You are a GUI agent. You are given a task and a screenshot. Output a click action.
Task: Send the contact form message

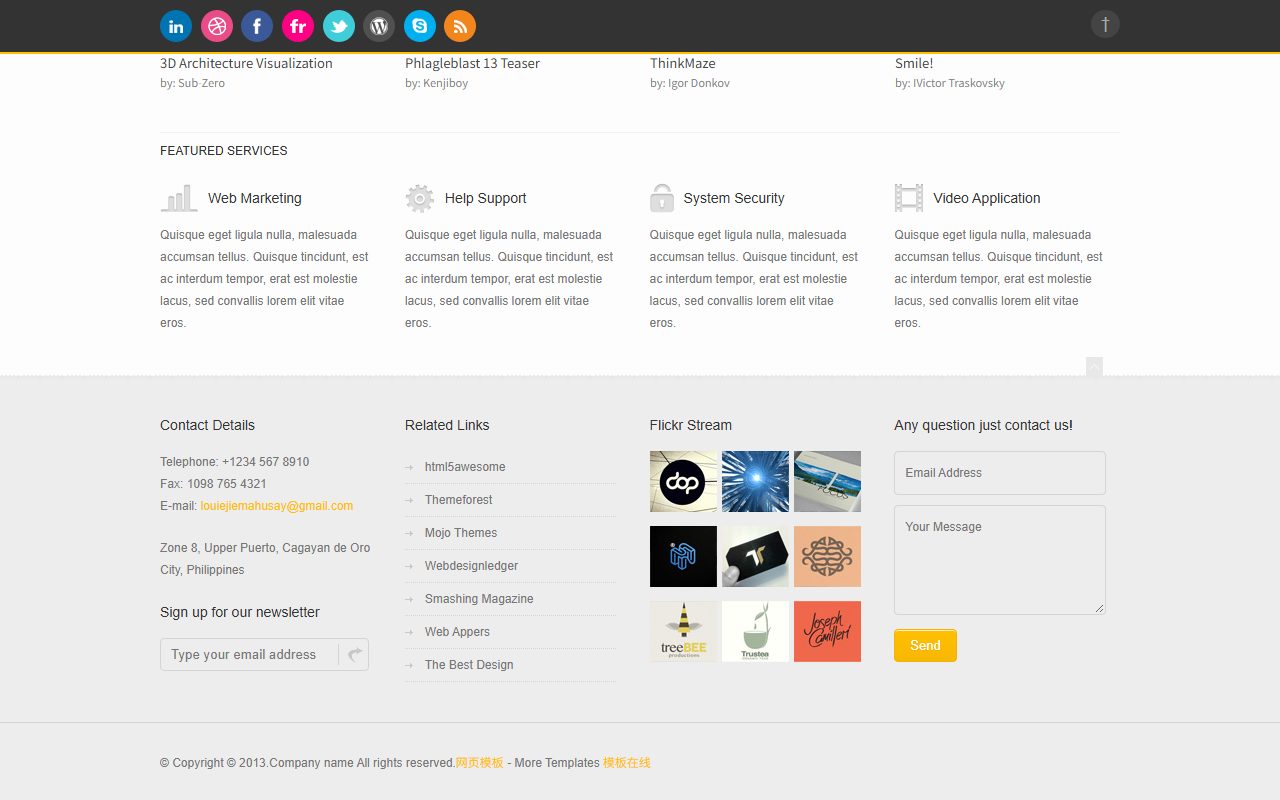click(925, 645)
